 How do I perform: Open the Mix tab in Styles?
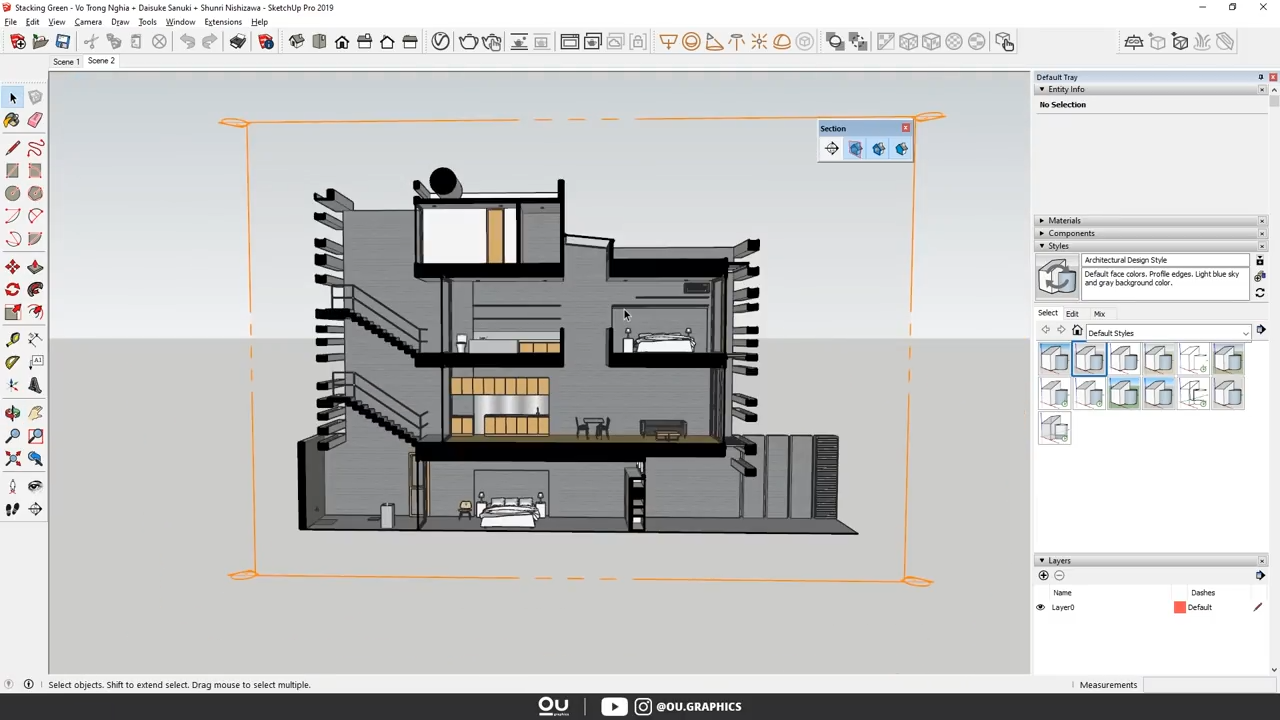pos(1099,314)
